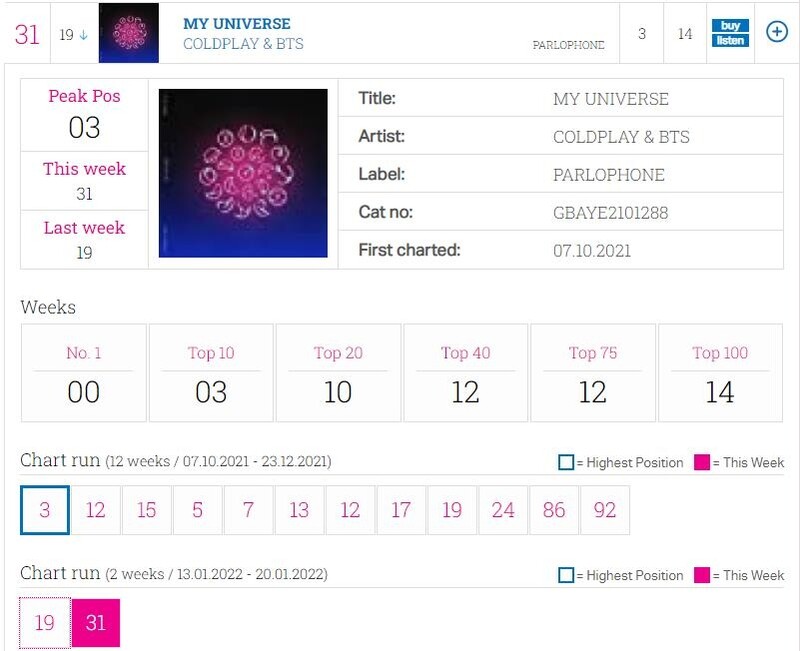The width and height of the screenshot is (800, 651).
Task: Open the small My Universe cover thumbnail
Action: click(128, 33)
